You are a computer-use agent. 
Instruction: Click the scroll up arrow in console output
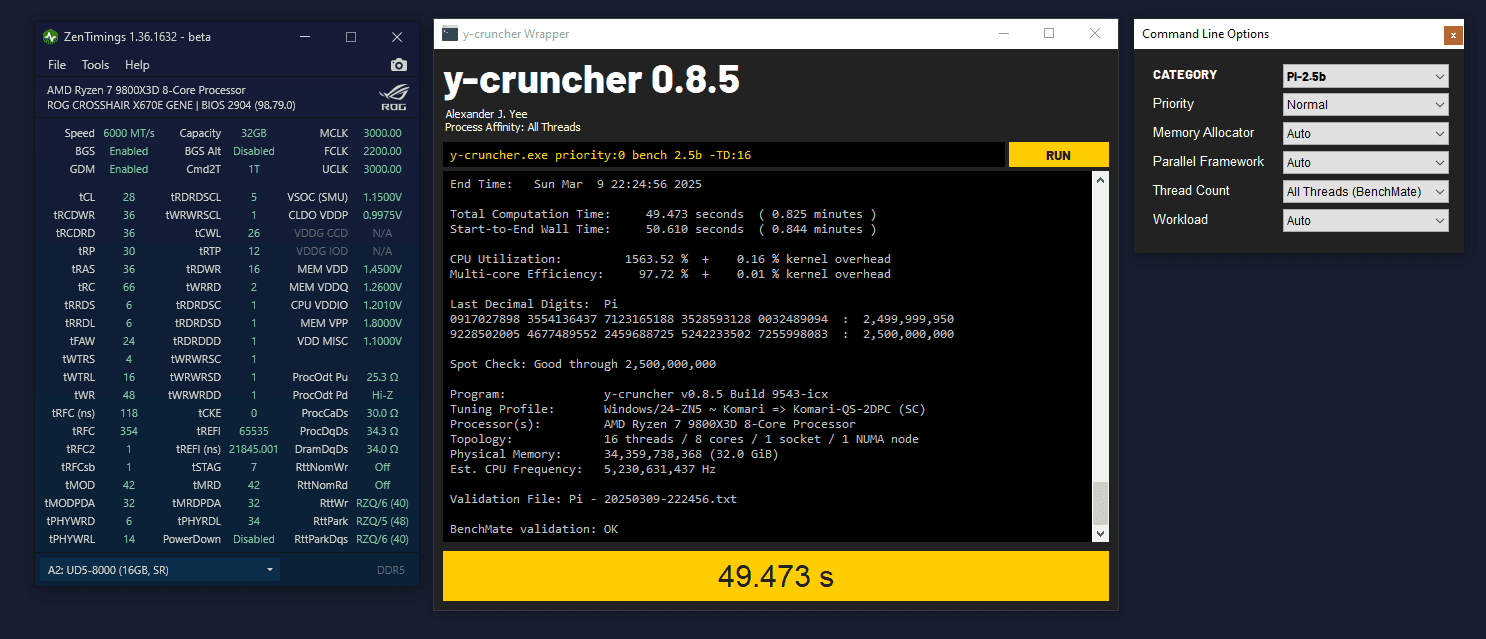coord(1101,181)
